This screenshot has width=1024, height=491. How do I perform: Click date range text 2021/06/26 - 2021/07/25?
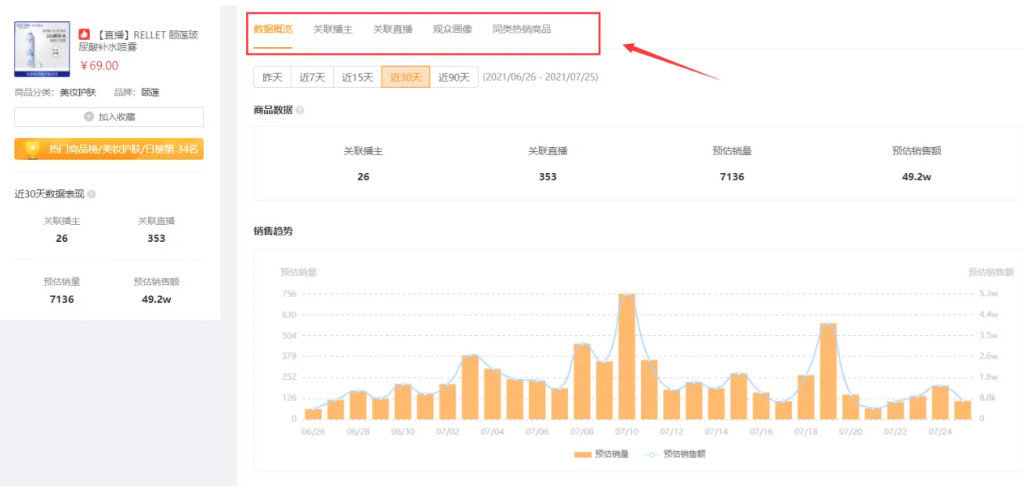[540, 77]
